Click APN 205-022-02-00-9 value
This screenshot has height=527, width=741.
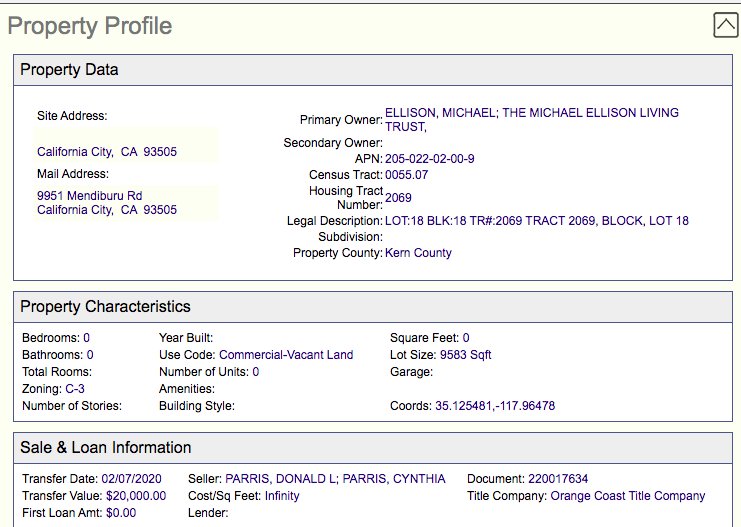429,159
